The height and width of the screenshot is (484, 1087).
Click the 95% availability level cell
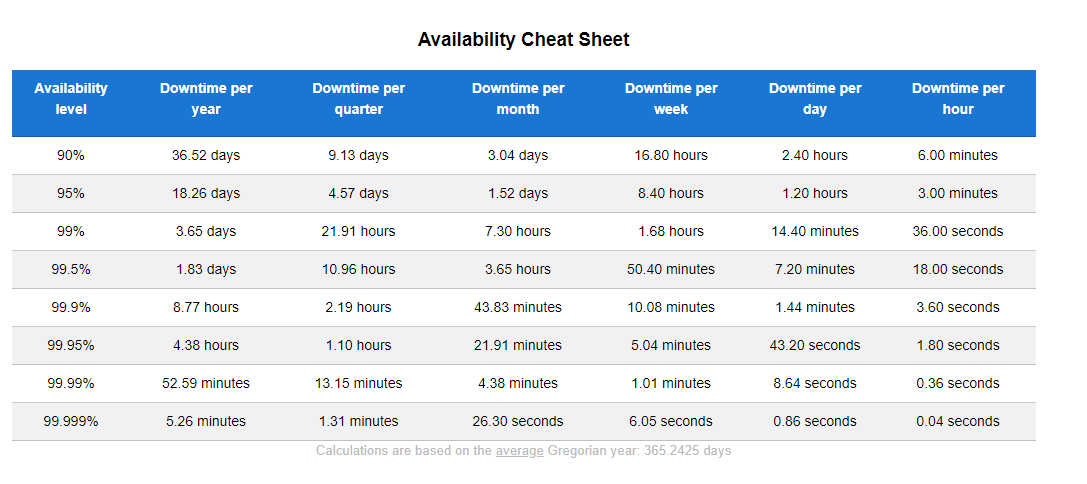click(71, 193)
